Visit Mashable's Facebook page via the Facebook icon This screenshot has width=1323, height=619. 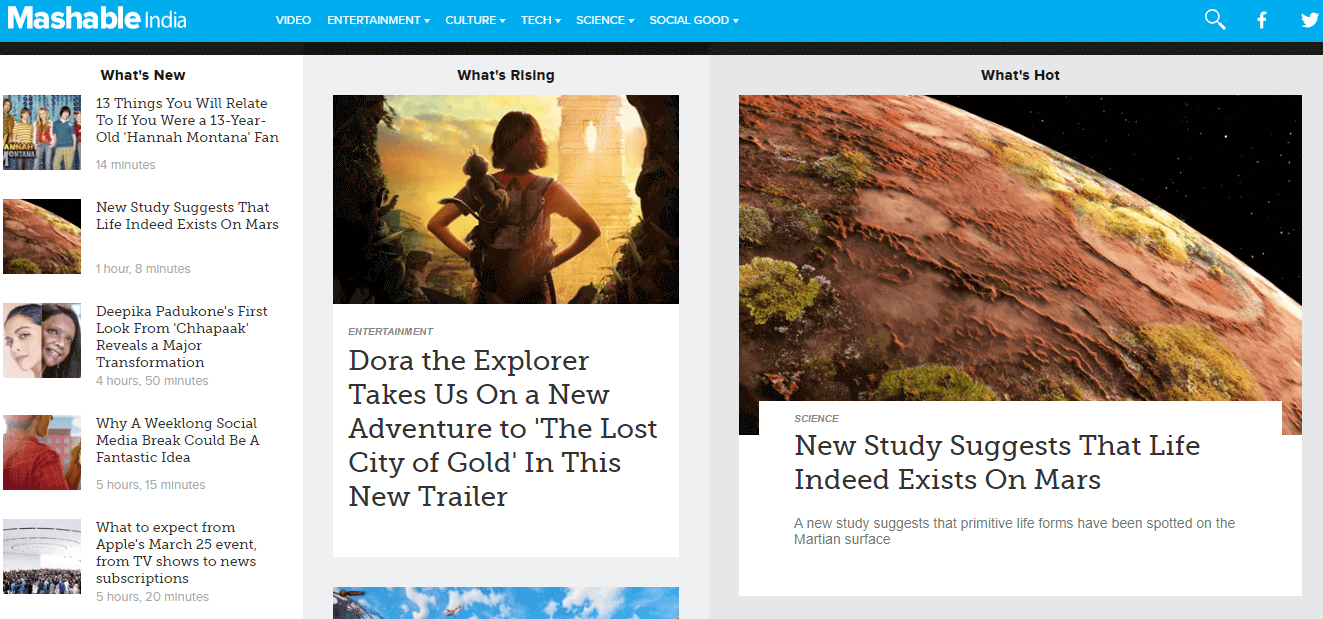pyautogui.click(x=1261, y=19)
